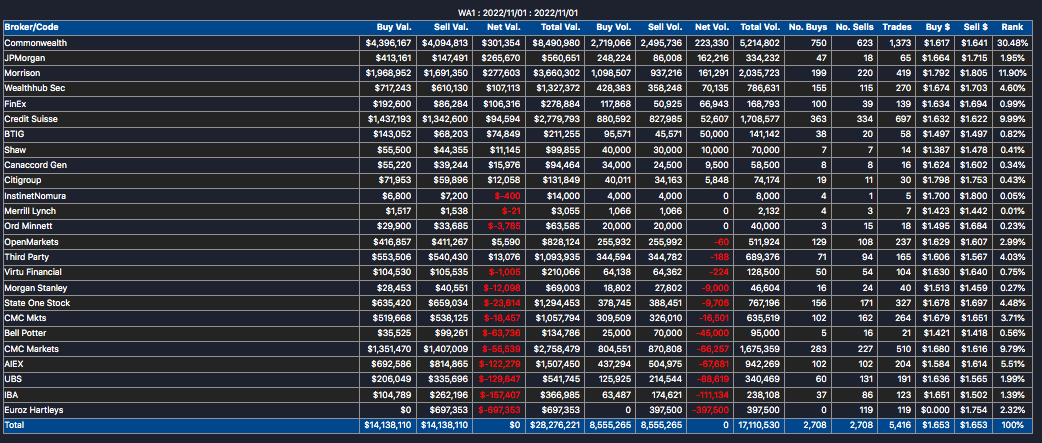The height and width of the screenshot is (443, 1042).
Task: Sort by the Buy Val. column header
Action: coord(394,27)
